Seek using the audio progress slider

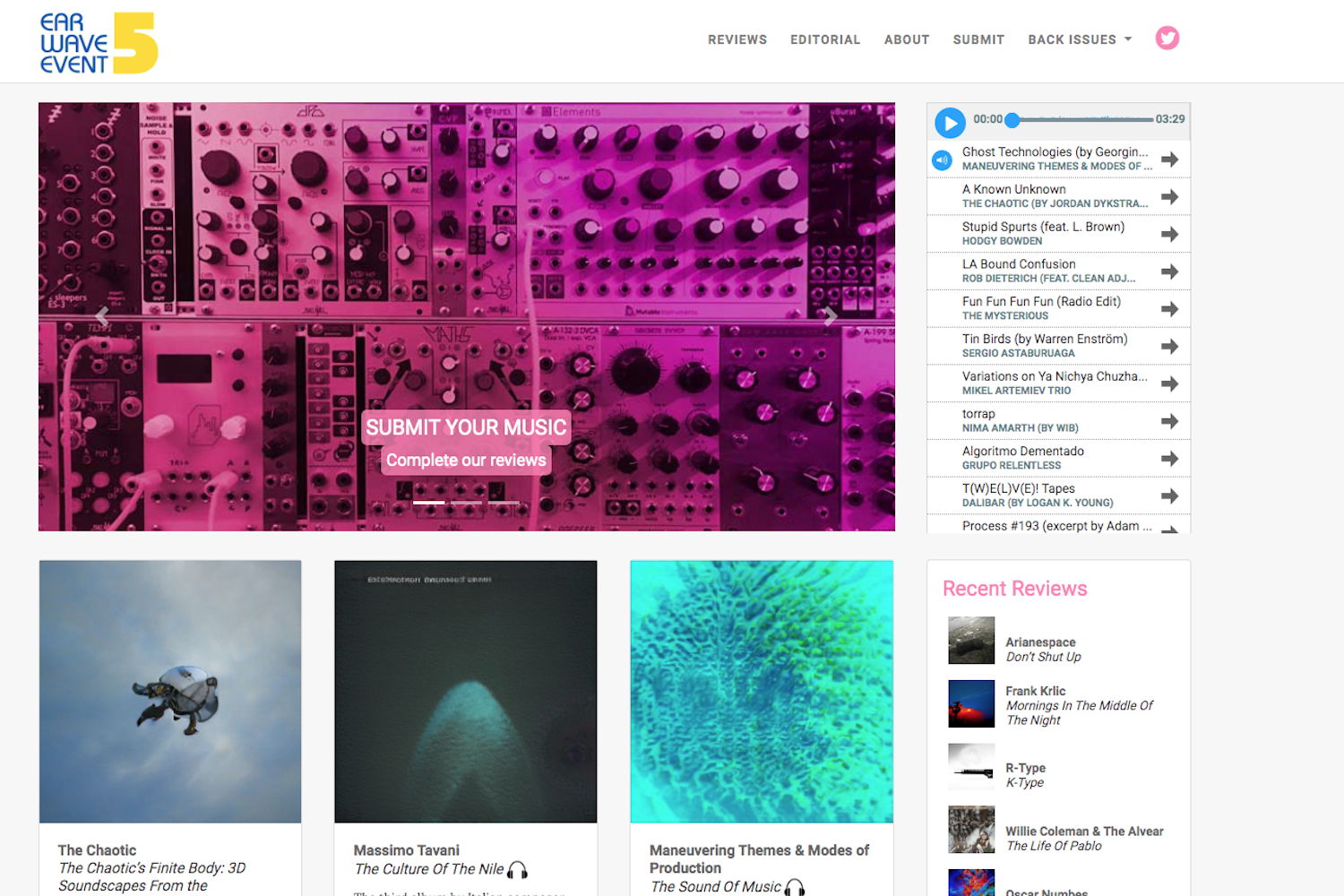click(1082, 119)
